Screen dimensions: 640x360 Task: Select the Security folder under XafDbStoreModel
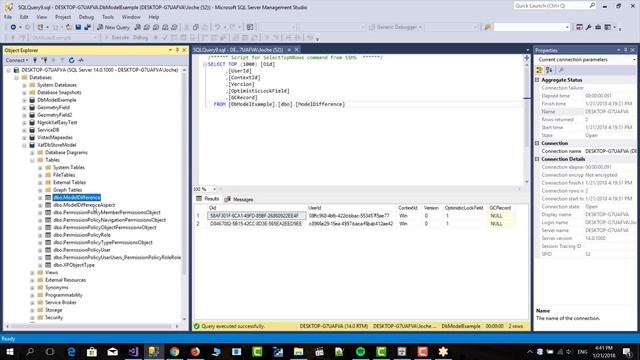click(54, 318)
